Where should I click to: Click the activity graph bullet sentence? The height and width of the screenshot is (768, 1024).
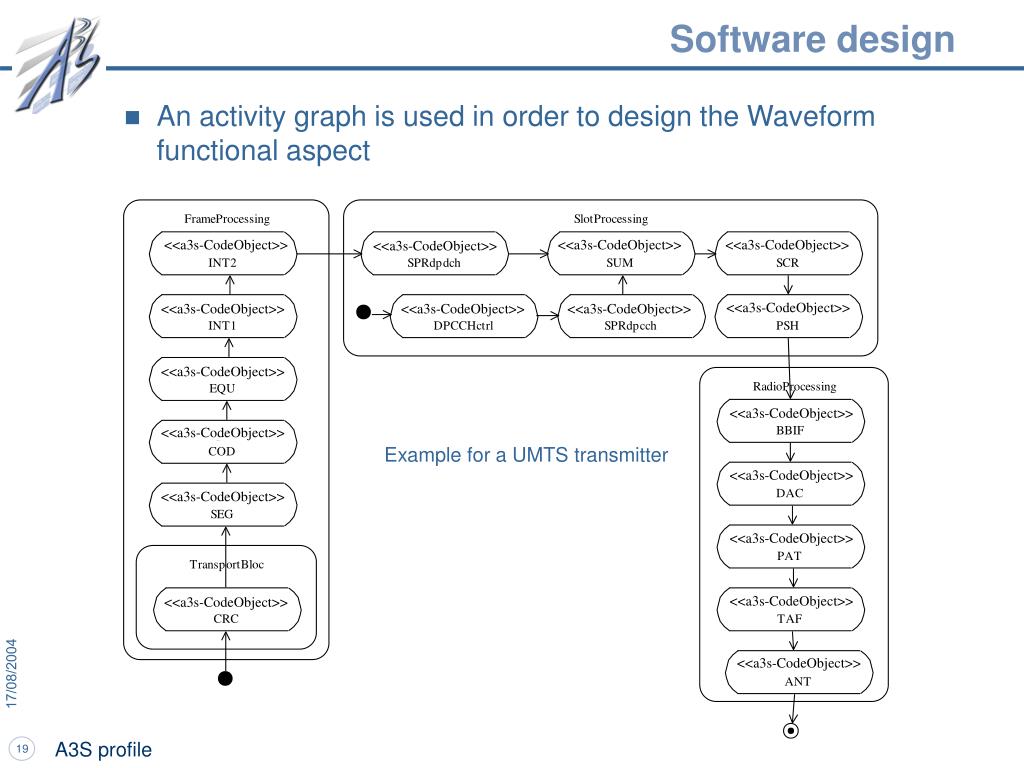pyautogui.click(x=515, y=133)
